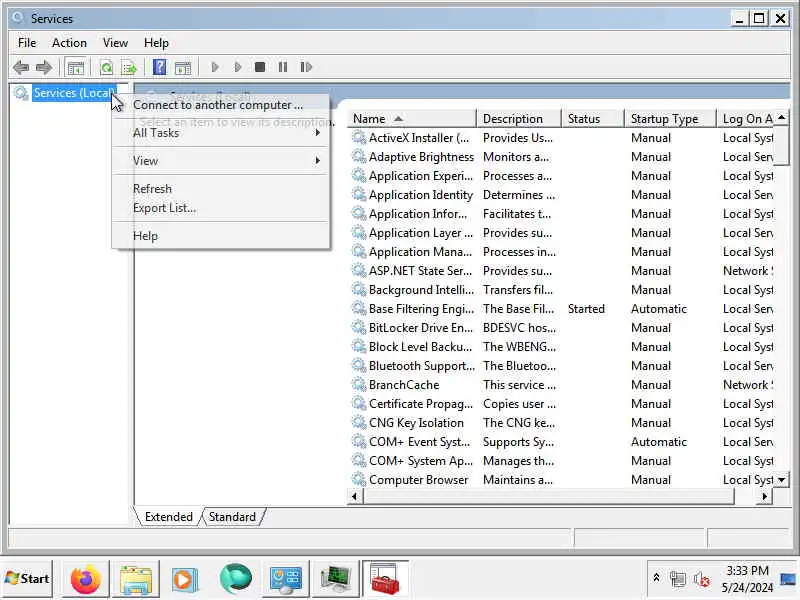
Task: Click the Back arrow toolbar icon
Action: click(21, 67)
